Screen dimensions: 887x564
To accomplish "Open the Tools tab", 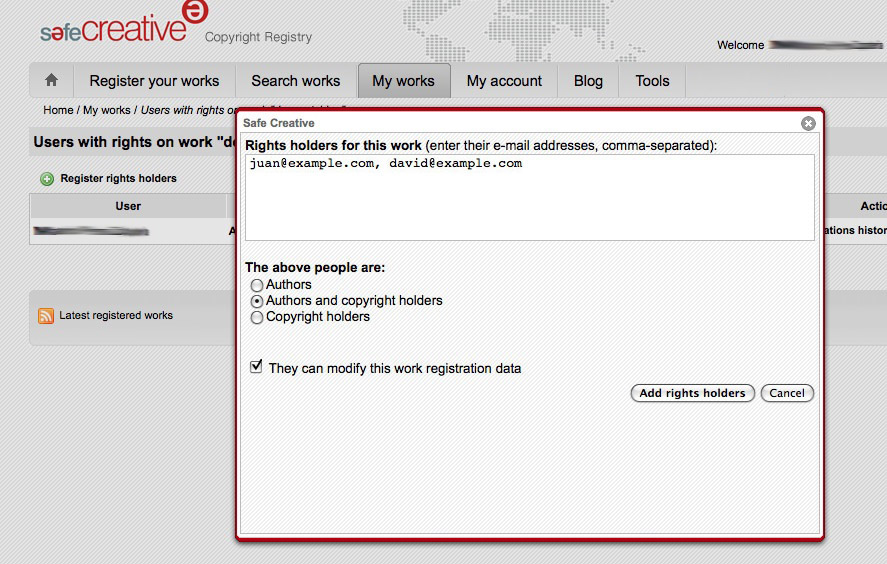I will tap(652, 81).
